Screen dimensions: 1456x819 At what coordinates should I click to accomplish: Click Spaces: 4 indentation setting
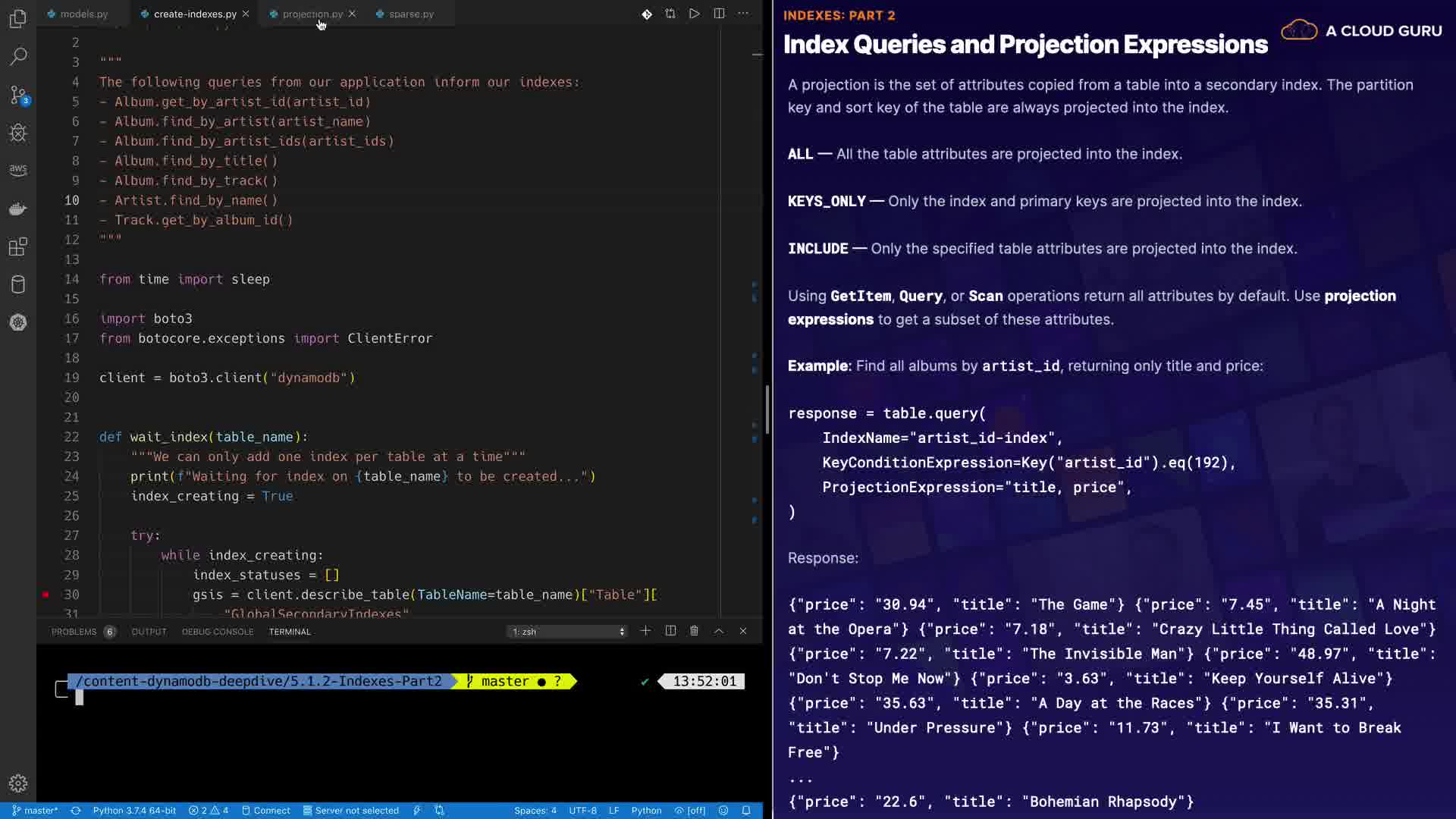click(535, 811)
